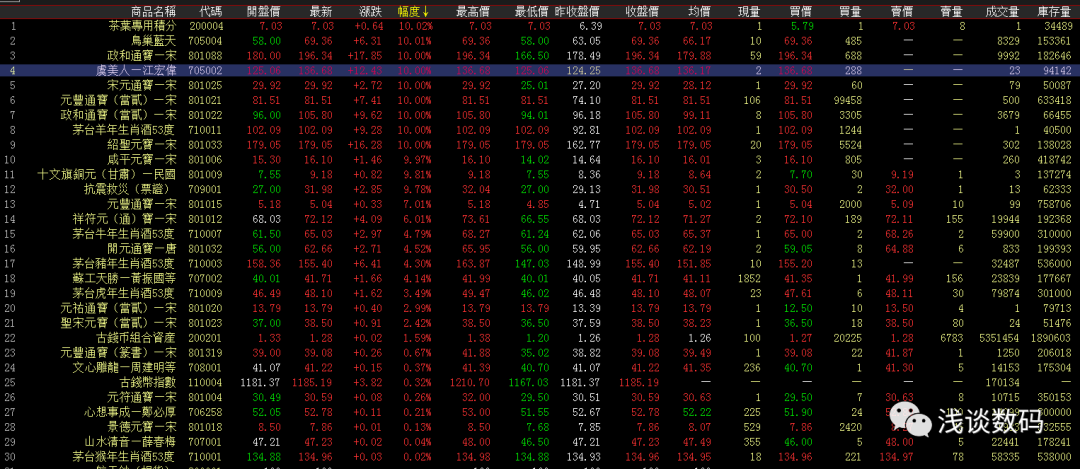Select row 十文旗銅元(甘肅)一民國
This screenshot has width=1080, height=469.
click(540, 174)
